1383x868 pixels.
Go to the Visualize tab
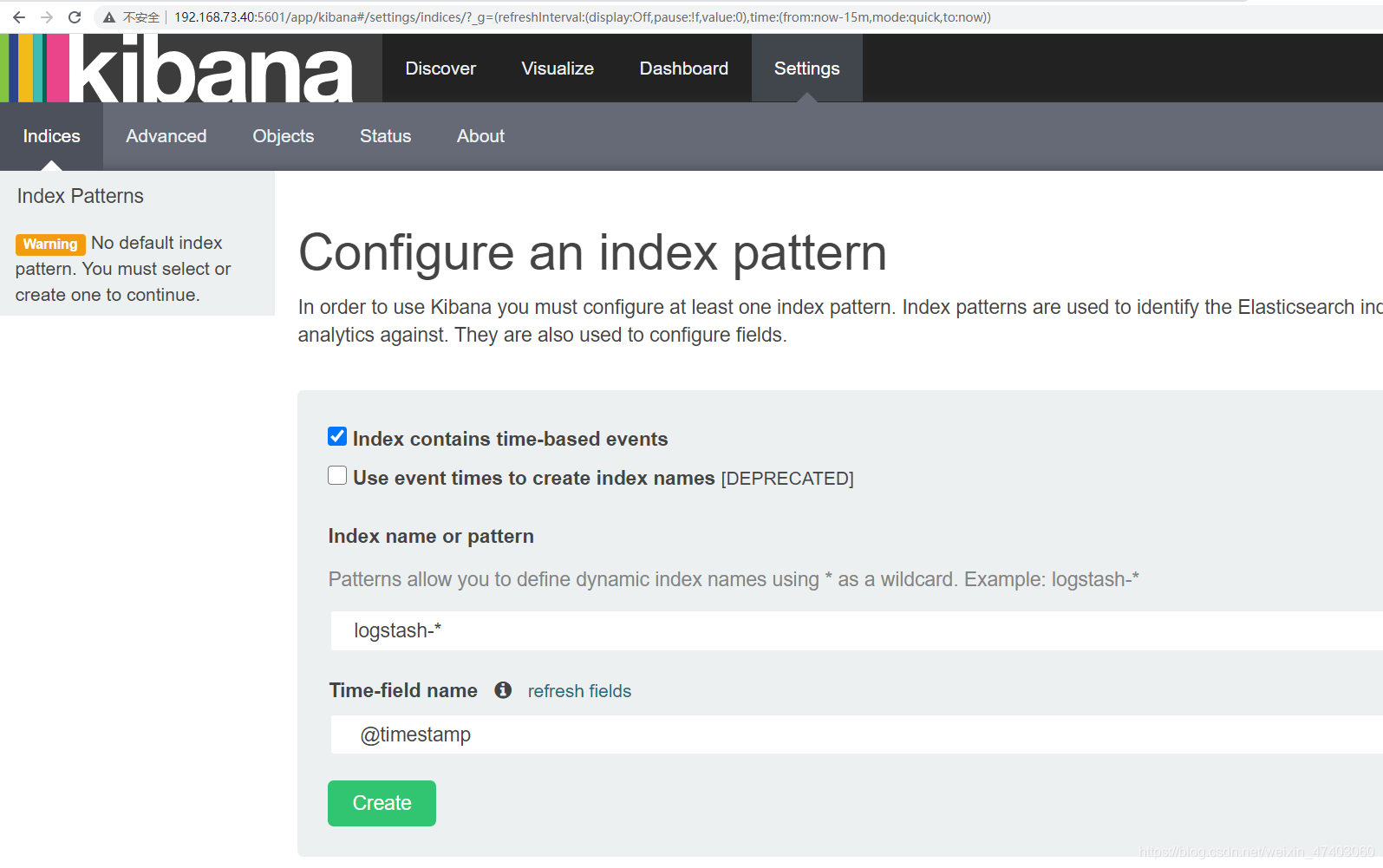pos(558,69)
